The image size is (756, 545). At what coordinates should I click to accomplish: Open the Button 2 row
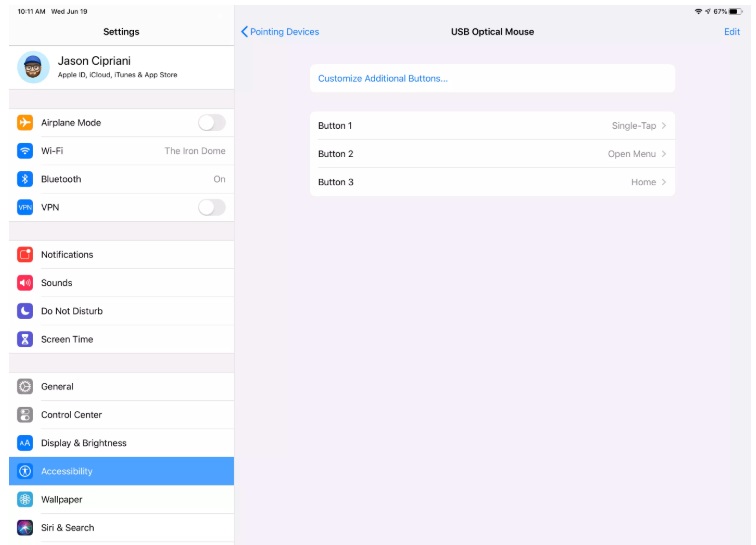pyautogui.click(x=492, y=154)
